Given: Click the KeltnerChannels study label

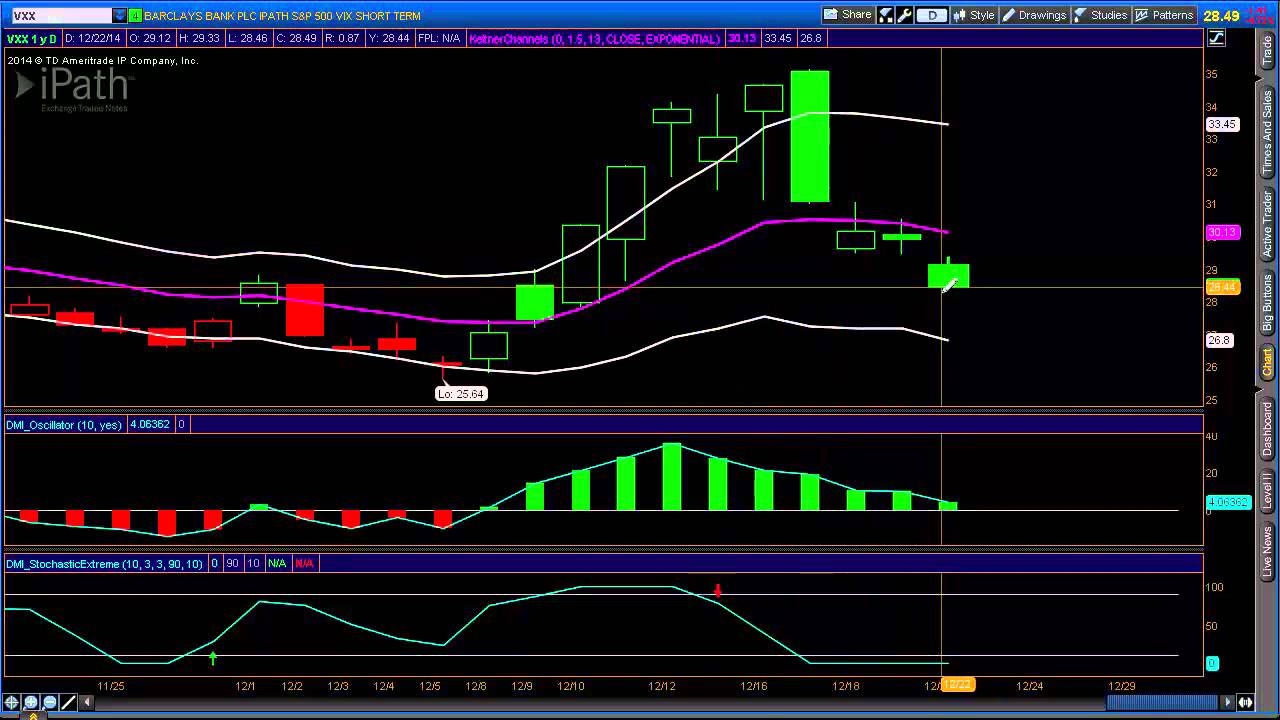Looking at the screenshot, I should coord(594,39).
